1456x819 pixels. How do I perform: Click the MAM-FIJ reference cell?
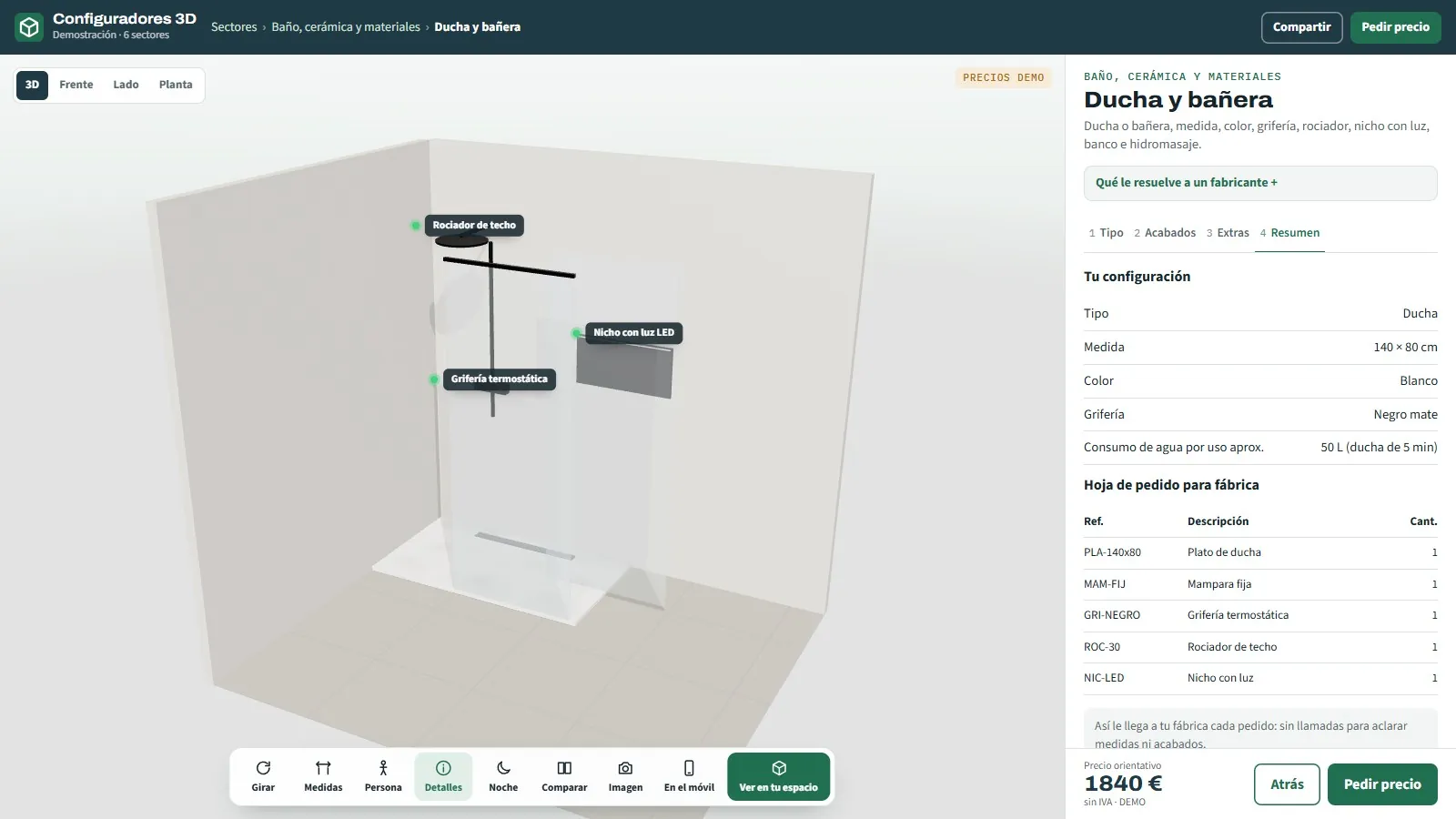coord(1105,584)
